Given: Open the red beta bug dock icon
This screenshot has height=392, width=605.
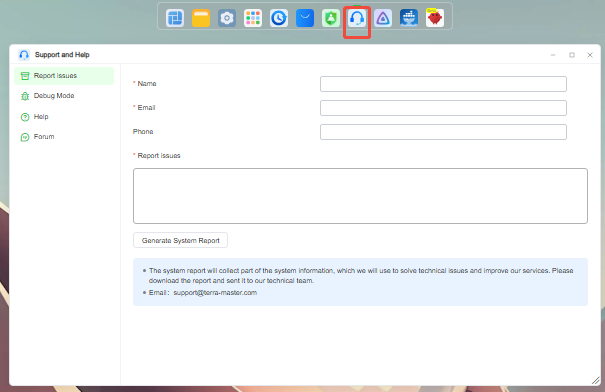Looking at the screenshot, I should [x=435, y=18].
